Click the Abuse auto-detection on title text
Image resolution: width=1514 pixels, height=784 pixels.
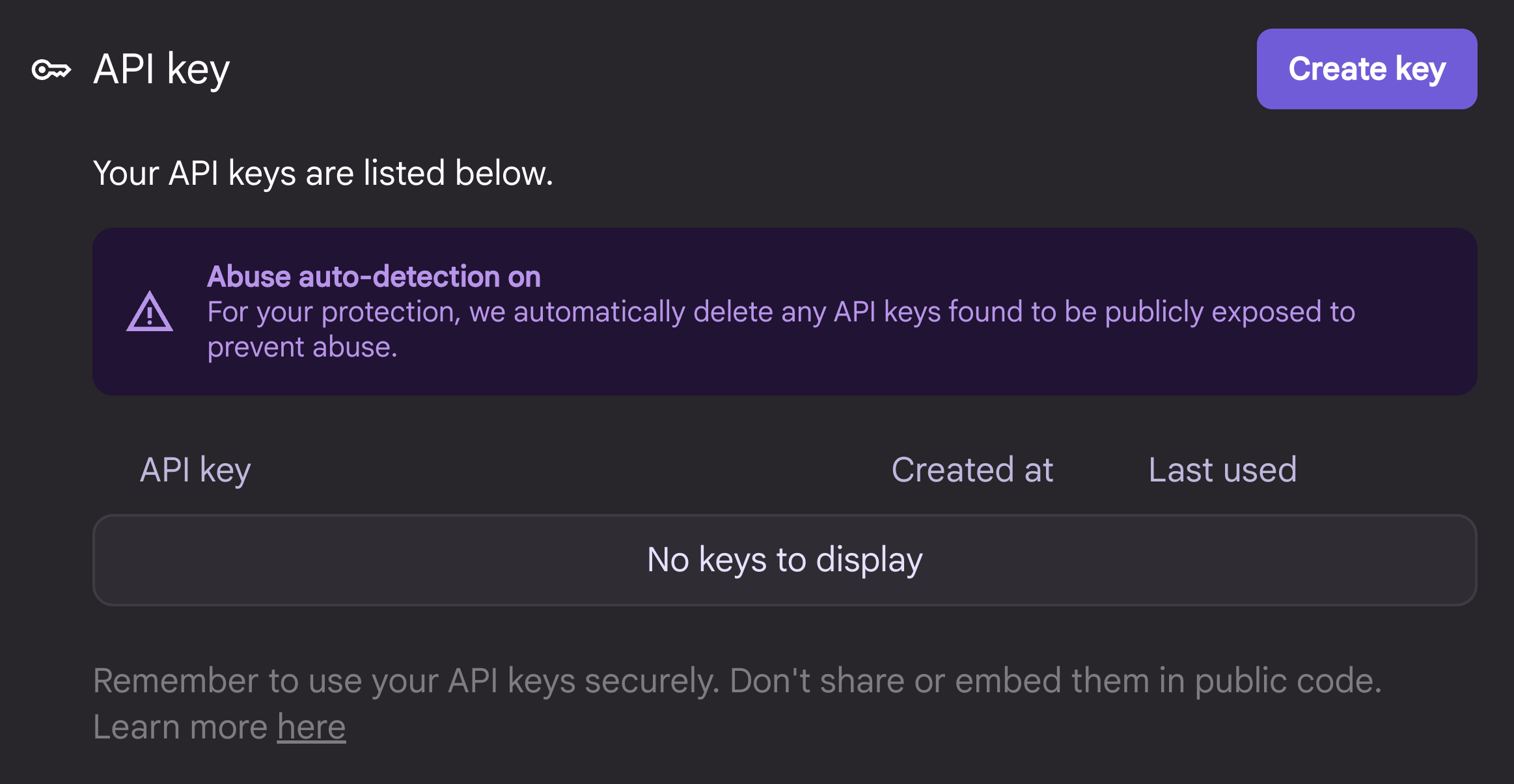pyautogui.click(x=373, y=276)
